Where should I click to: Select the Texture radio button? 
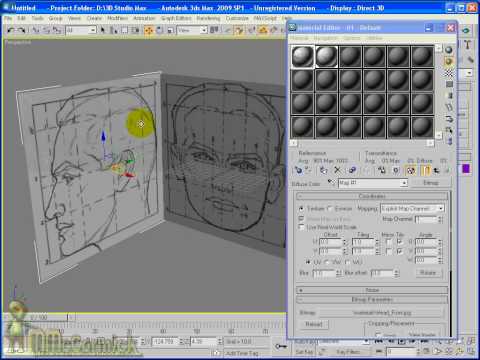[x=301, y=209]
